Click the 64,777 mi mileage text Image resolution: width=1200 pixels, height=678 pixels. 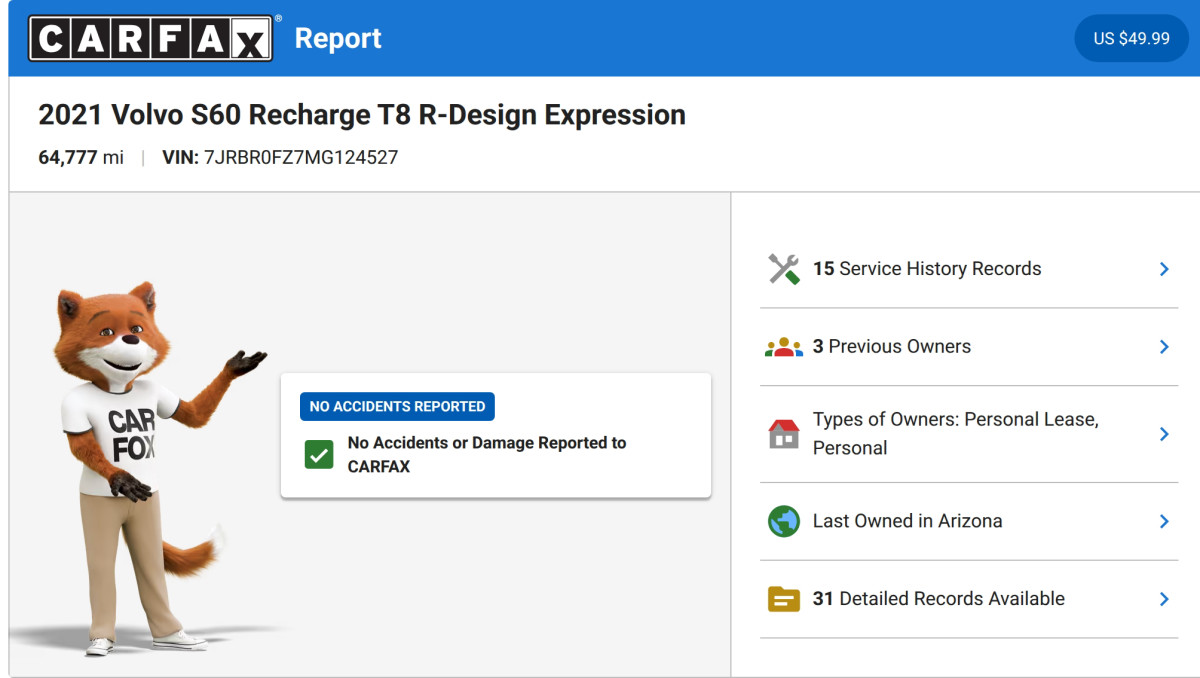tap(81, 157)
